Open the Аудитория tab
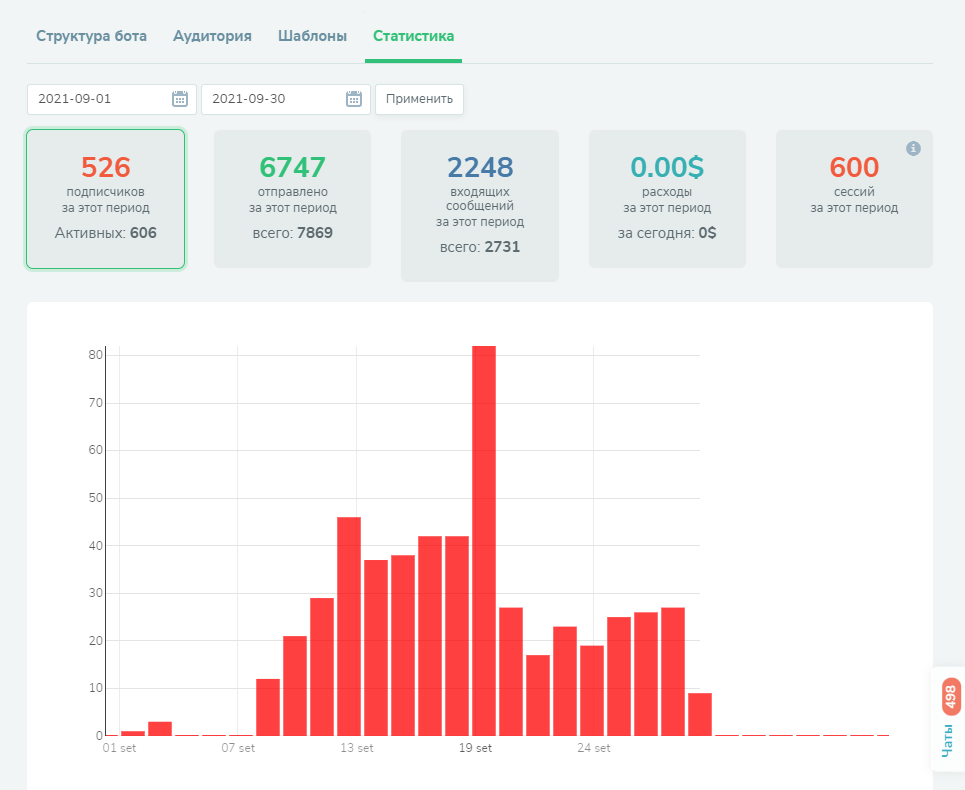The height and width of the screenshot is (790, 965). click(212, 36)
